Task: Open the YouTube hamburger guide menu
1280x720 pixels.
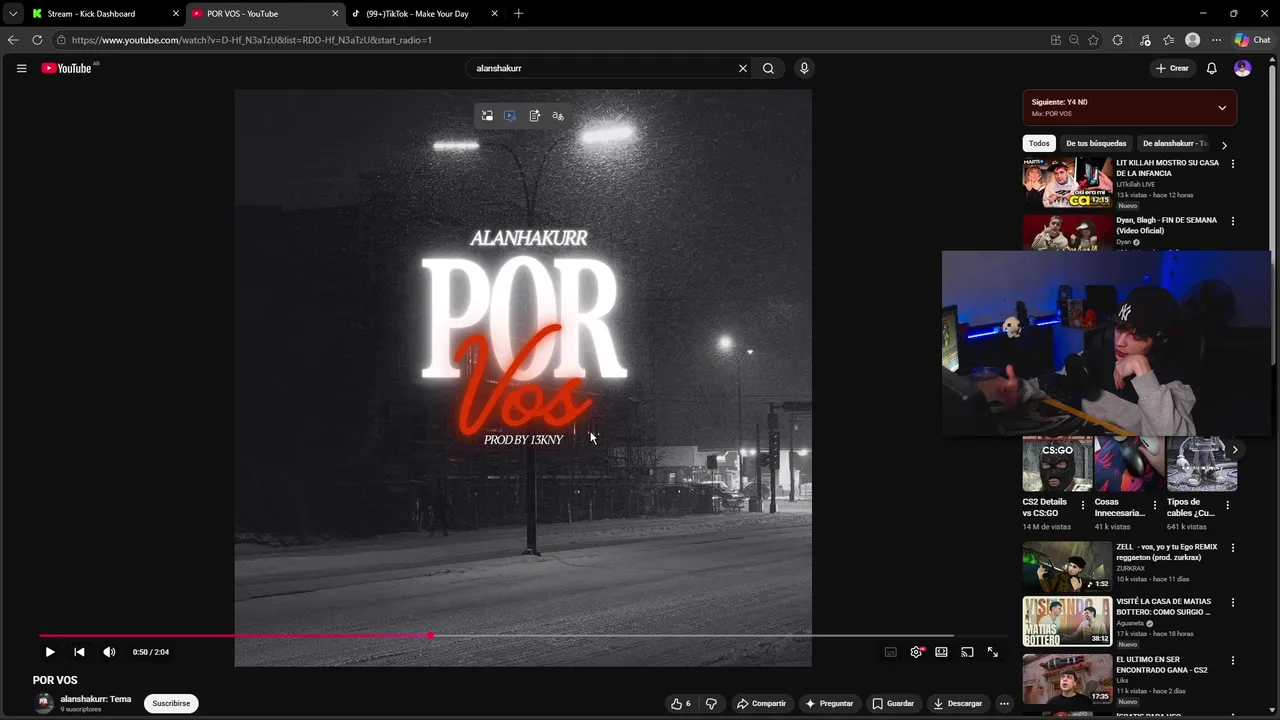Action: click(x=21, y=68)
